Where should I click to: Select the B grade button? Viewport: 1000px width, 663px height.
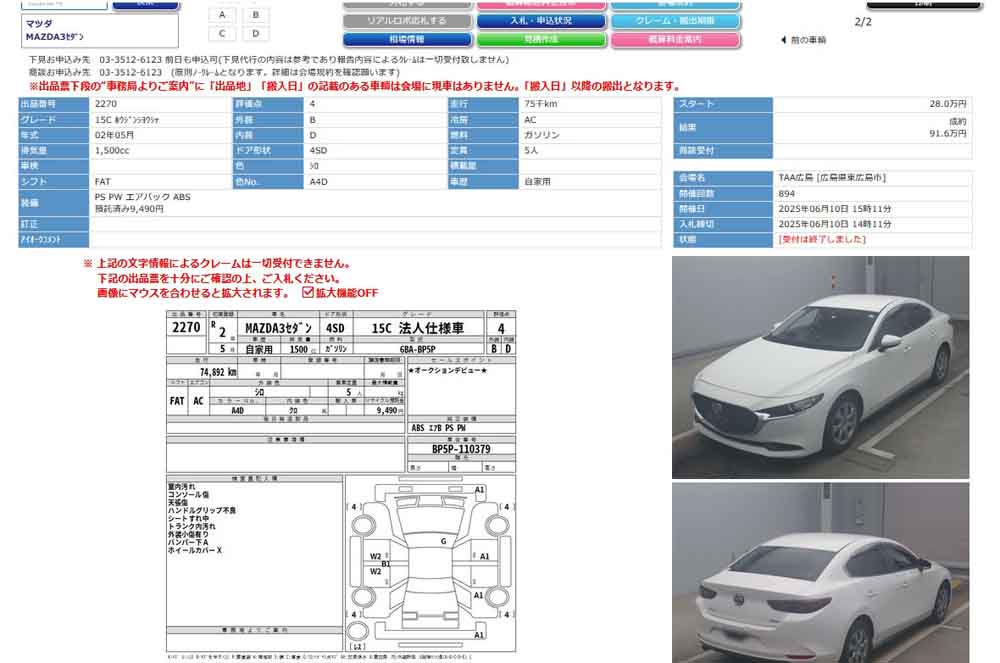coord(255,15)
